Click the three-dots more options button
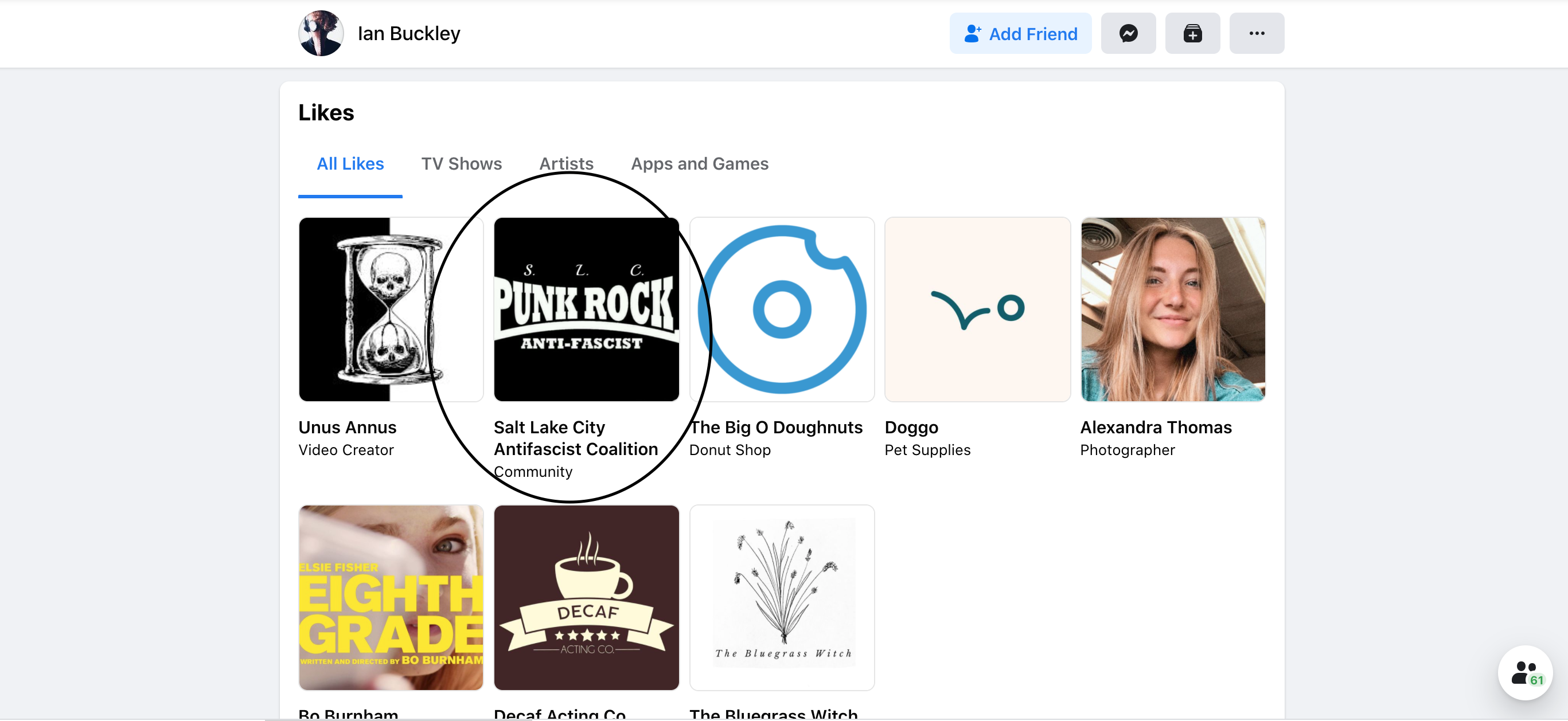Screen dimensions: 1568x721 pyautogui.click(x=1257, y=33)
